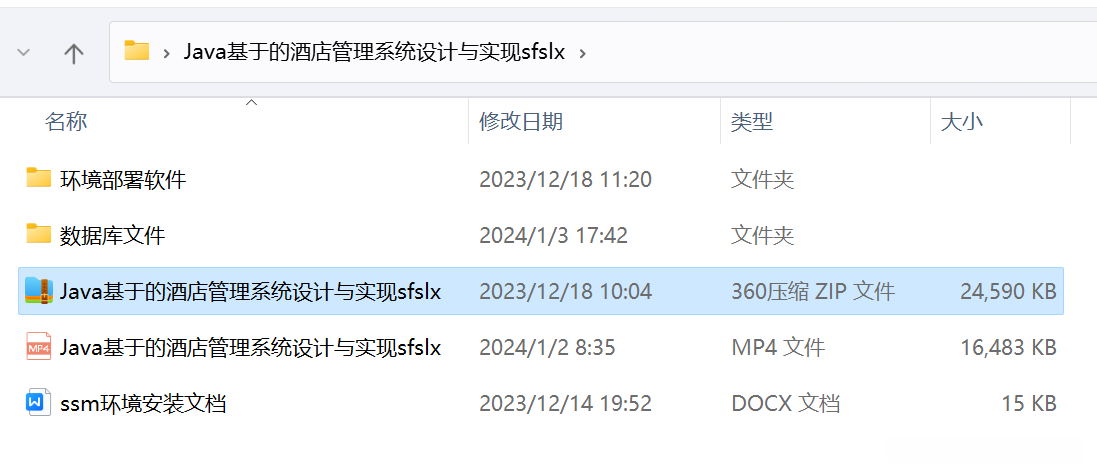Select ssm环境安装文档 file name

143,404
